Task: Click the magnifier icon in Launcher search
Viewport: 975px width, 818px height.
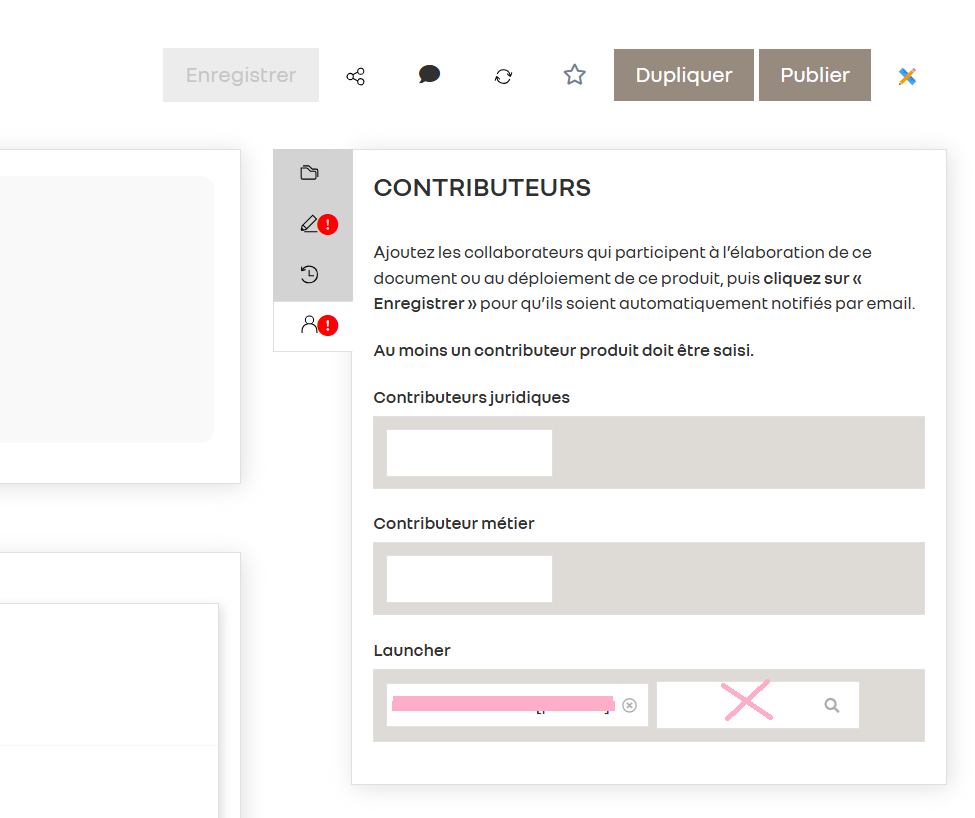Action: pos(831,705)
